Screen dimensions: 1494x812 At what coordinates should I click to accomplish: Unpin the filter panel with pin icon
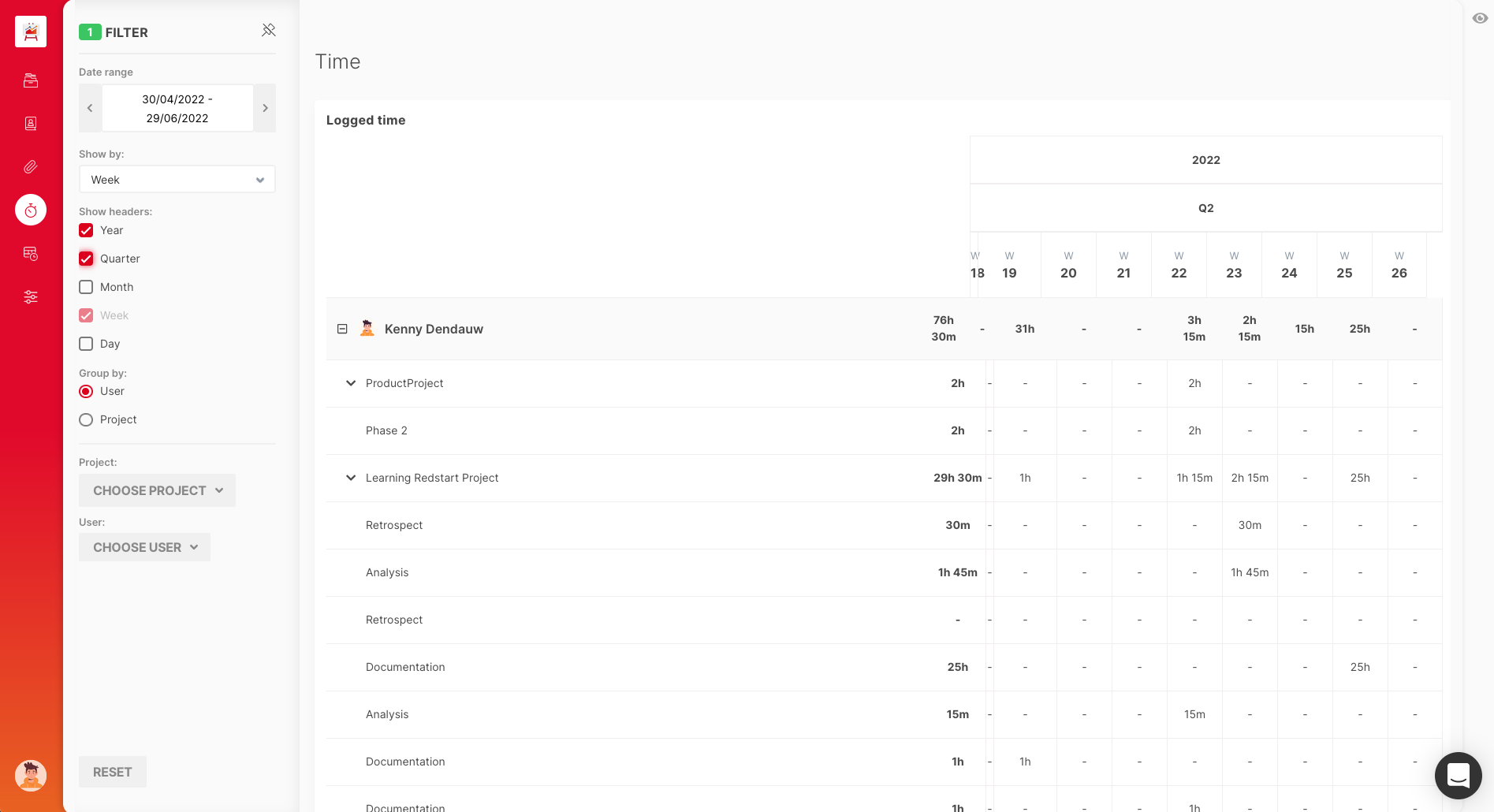coord(268,30)
